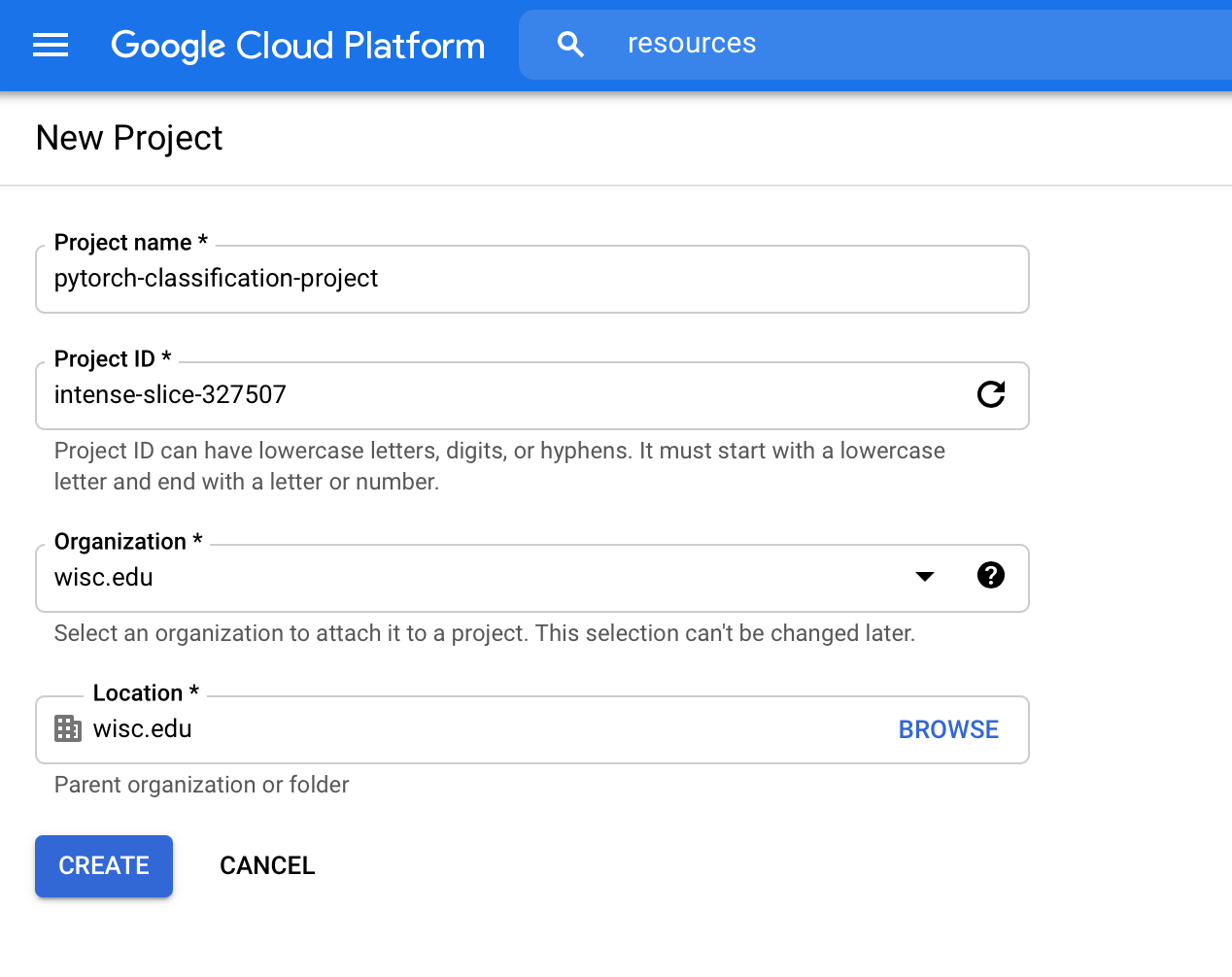This screenshot has width=1232, height=977.
Task: Click the "Parent organization or folder" hint
Action: coord(201,785)
